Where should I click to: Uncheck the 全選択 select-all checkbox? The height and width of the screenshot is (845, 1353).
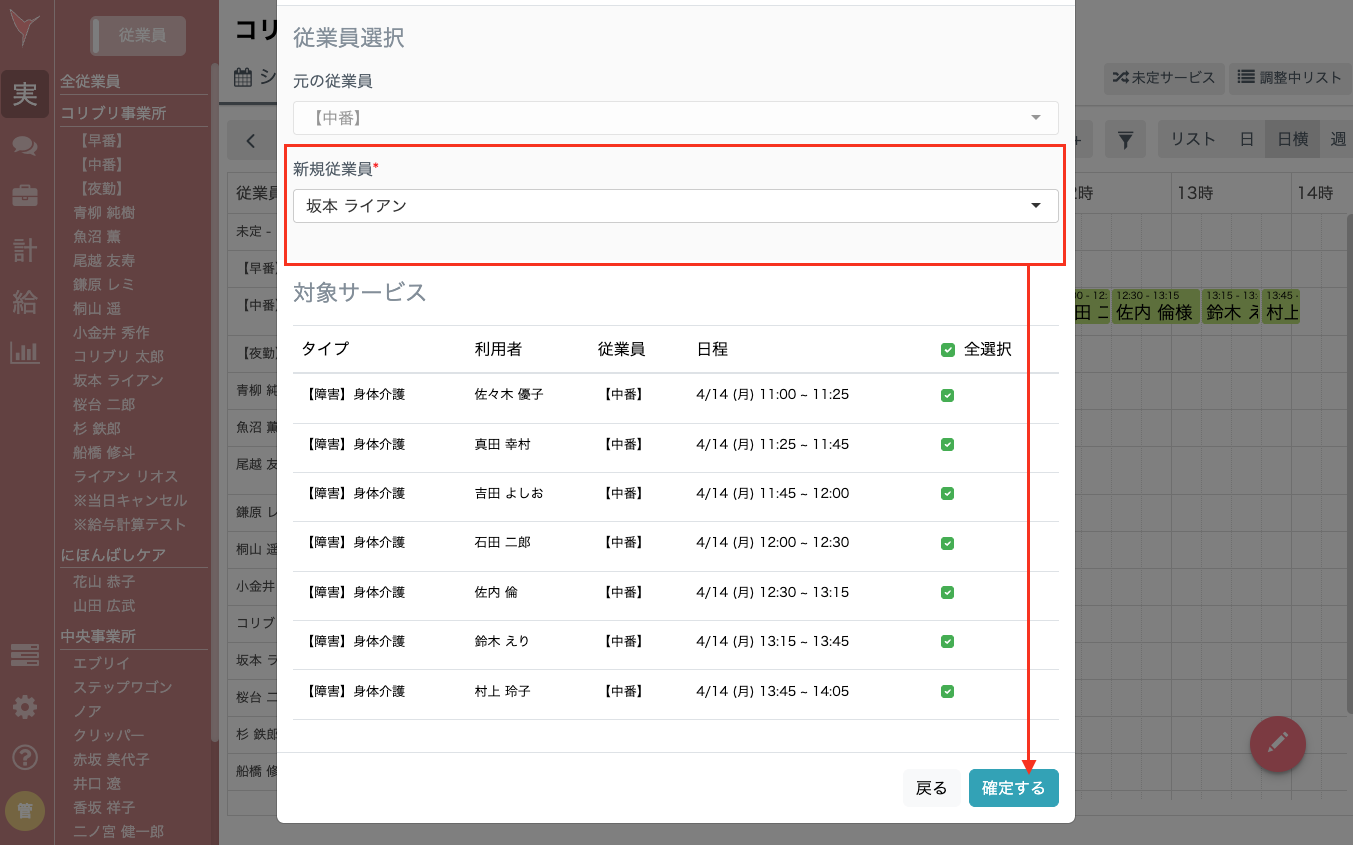947,350
